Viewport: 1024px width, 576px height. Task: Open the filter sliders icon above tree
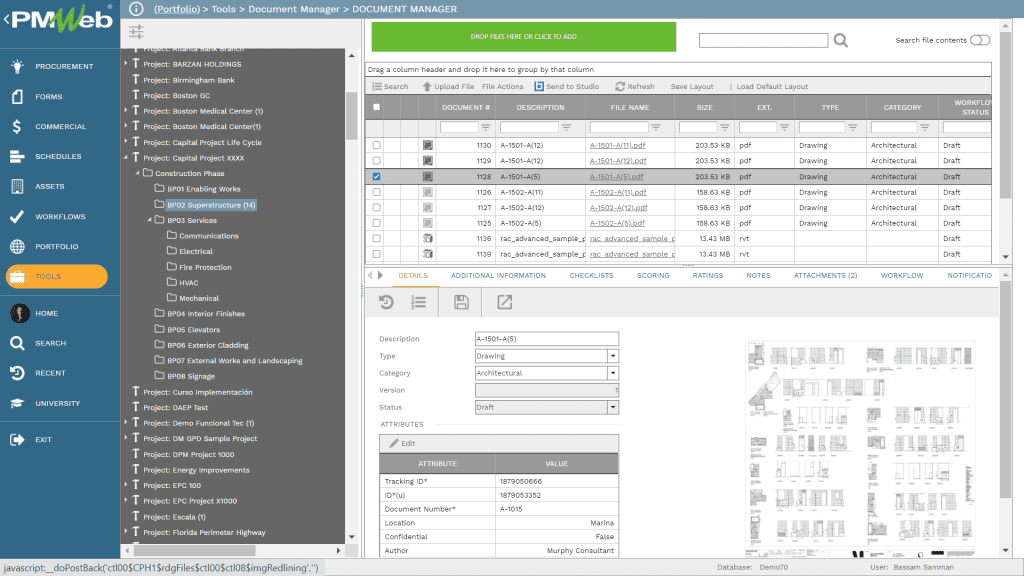point(136,31)
